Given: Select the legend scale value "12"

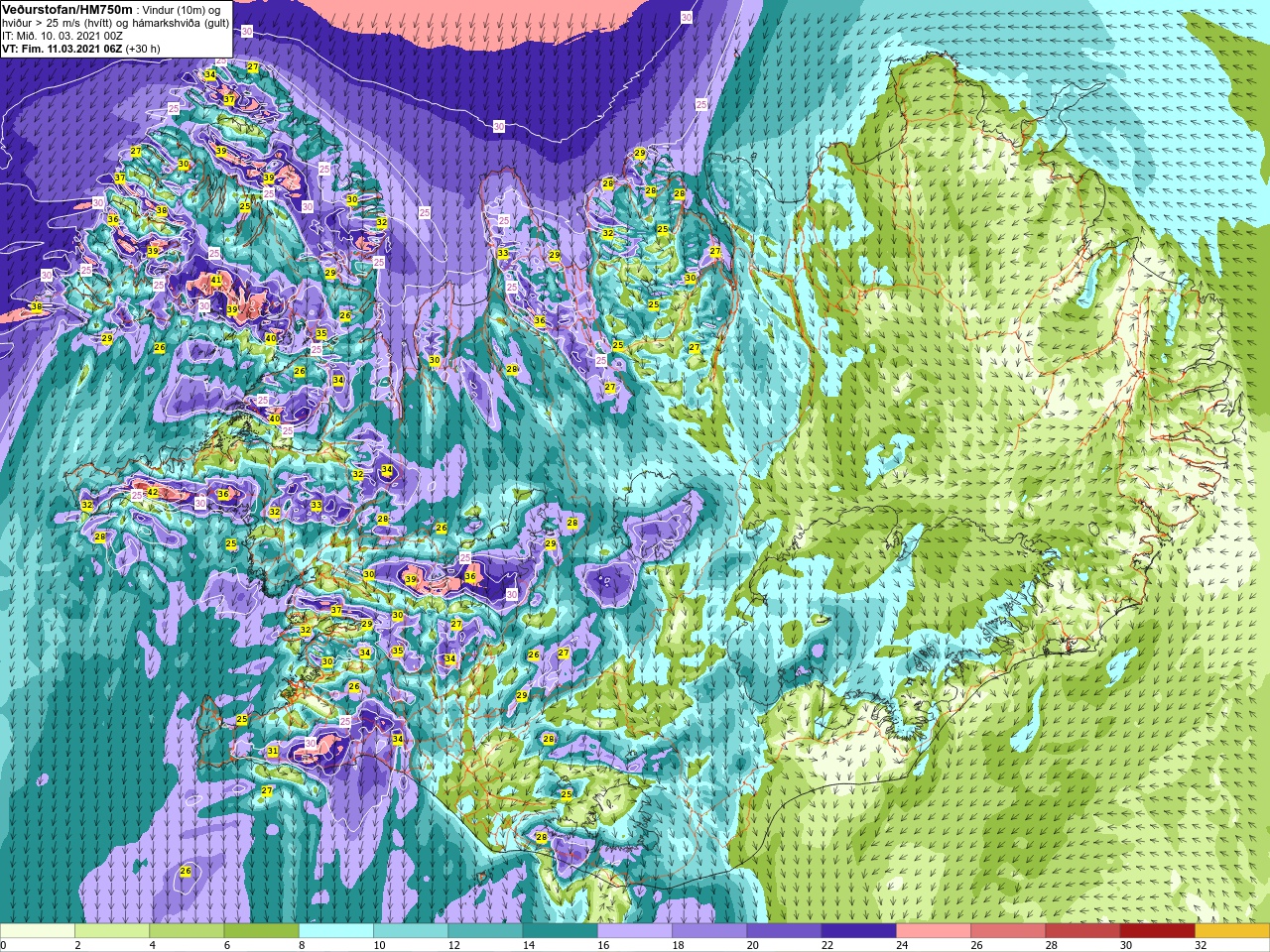Looking at the screenshot, I should (453, 945).
